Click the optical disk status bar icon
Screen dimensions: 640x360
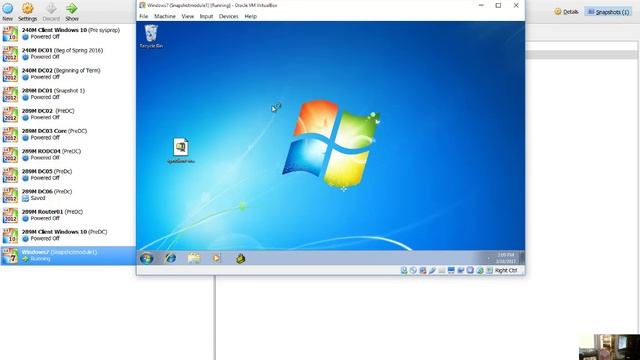click(413, 270)
